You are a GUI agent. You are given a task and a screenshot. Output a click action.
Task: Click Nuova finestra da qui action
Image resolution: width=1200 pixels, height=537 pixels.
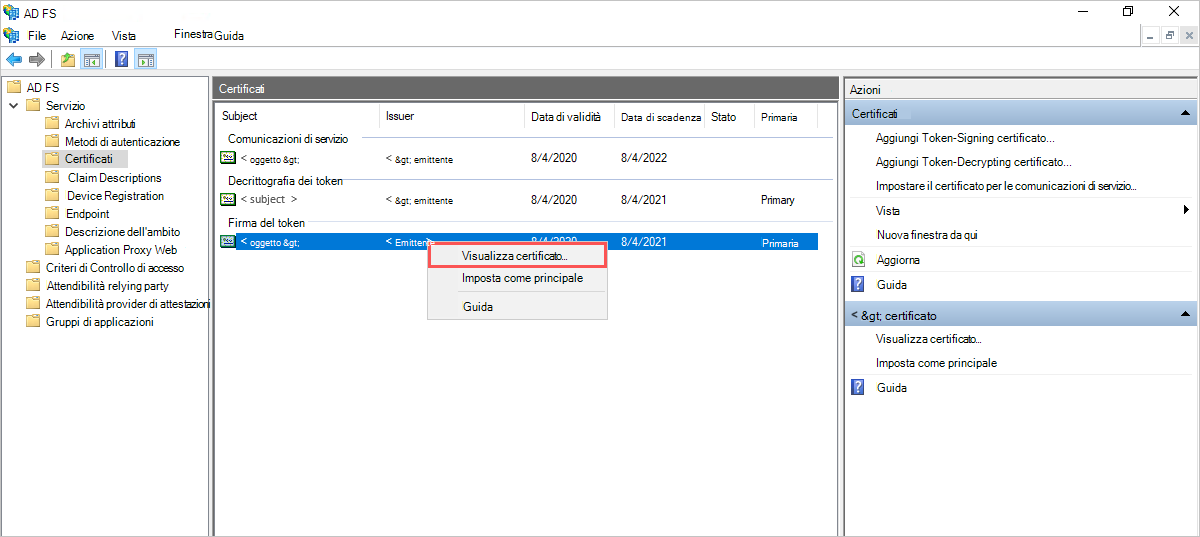click(x=926, y=235)
